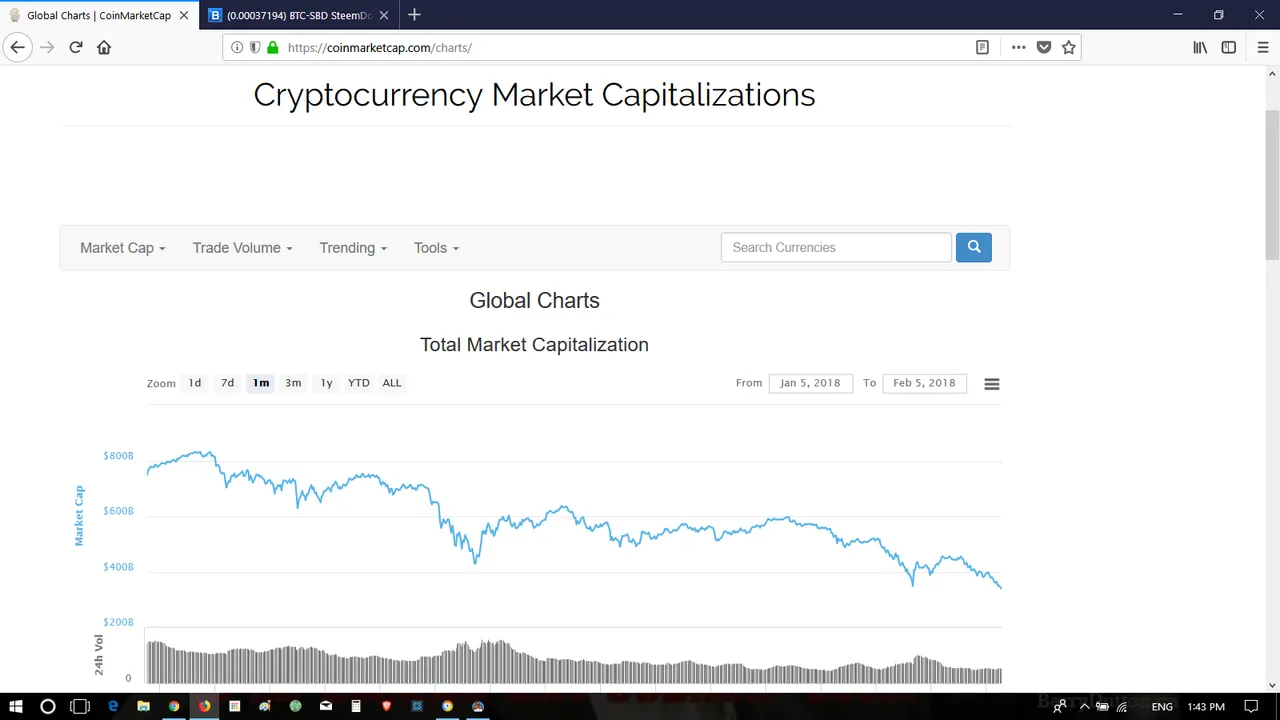This screenshot has width=1280, height=720.
Task: Go to the browser home icon
Action: point(104,47)
